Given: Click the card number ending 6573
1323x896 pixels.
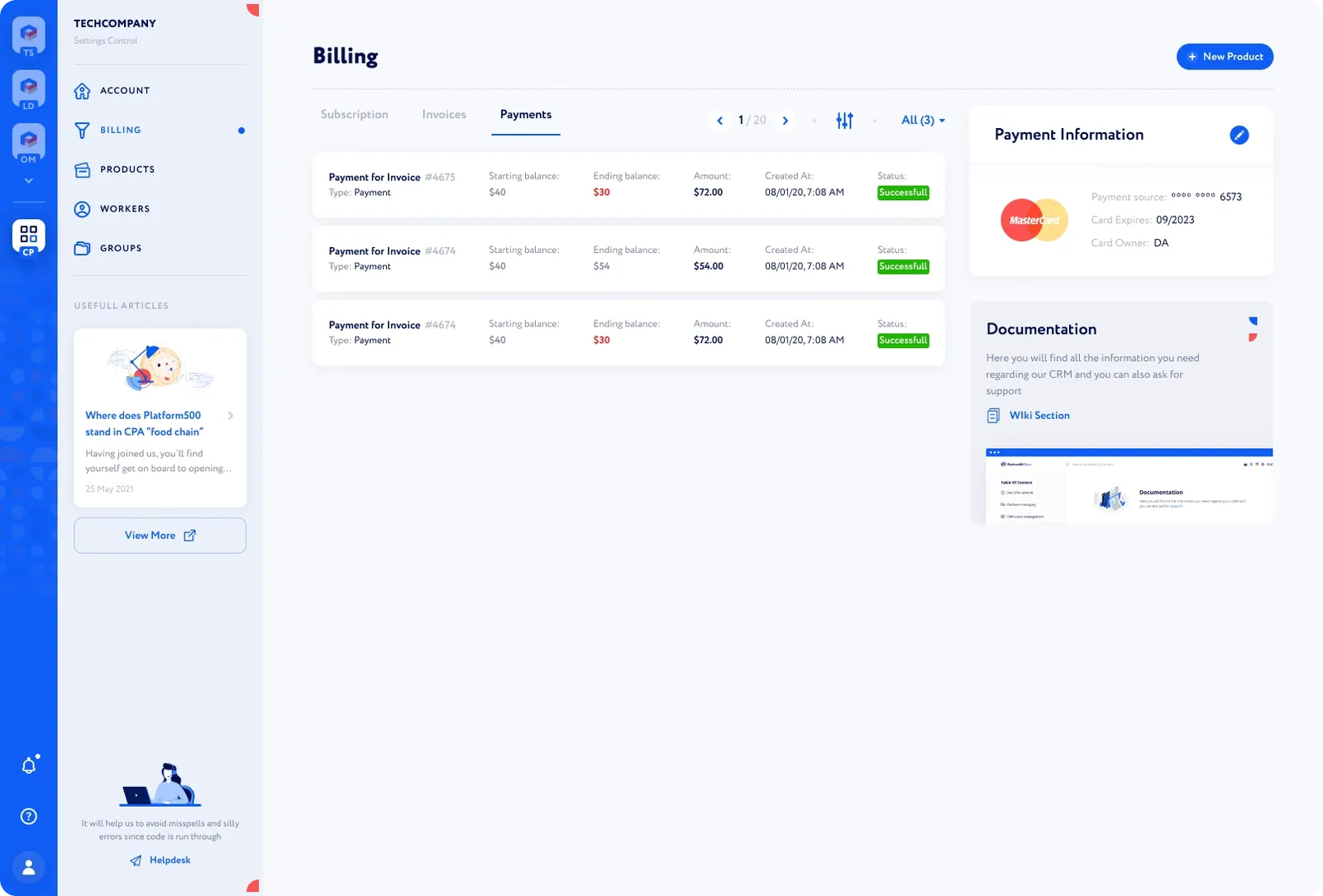Looking at the screenshot, I should 1206,197.
